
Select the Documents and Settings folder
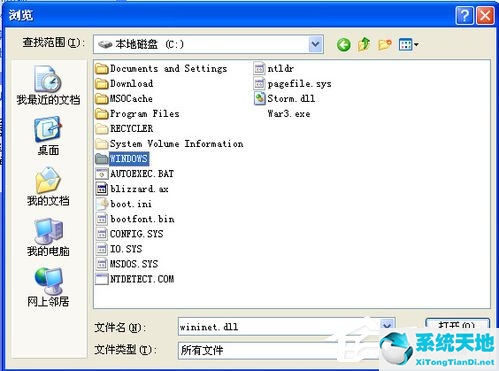click(x=161, y=69)
